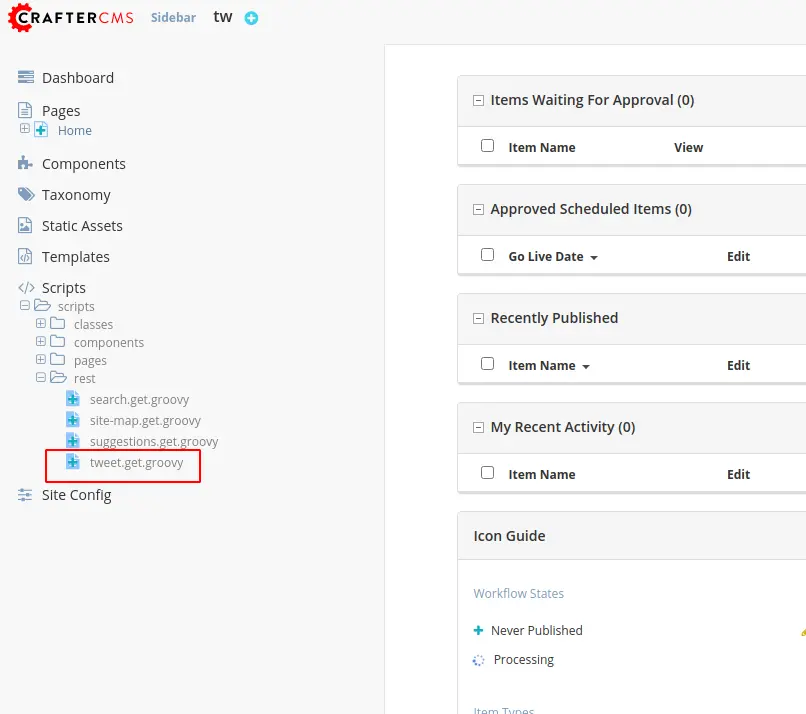Open tweet.get.groovy script
Image resolution: width=806 pixels, height=714 pixels.
click(136, 463)
